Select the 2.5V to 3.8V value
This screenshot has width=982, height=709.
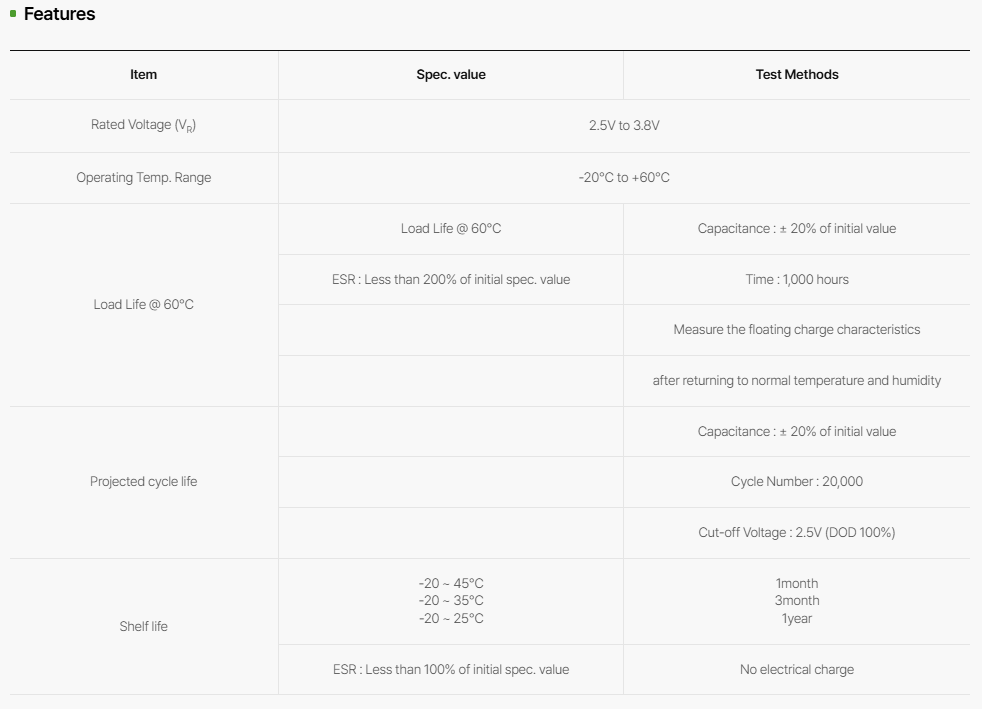tap(624, 125)
